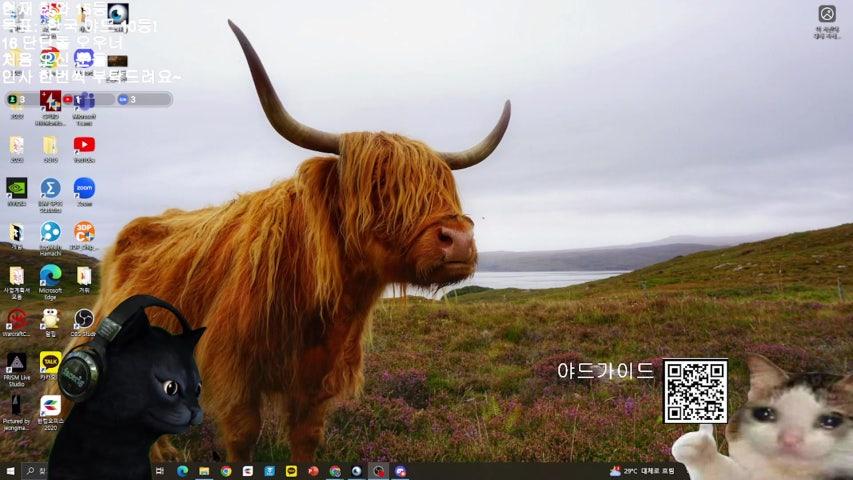This screenshot has height=480, width=853.
Task: Open the Microsoft Teams desktop shortcut
Action: [84, 108]
